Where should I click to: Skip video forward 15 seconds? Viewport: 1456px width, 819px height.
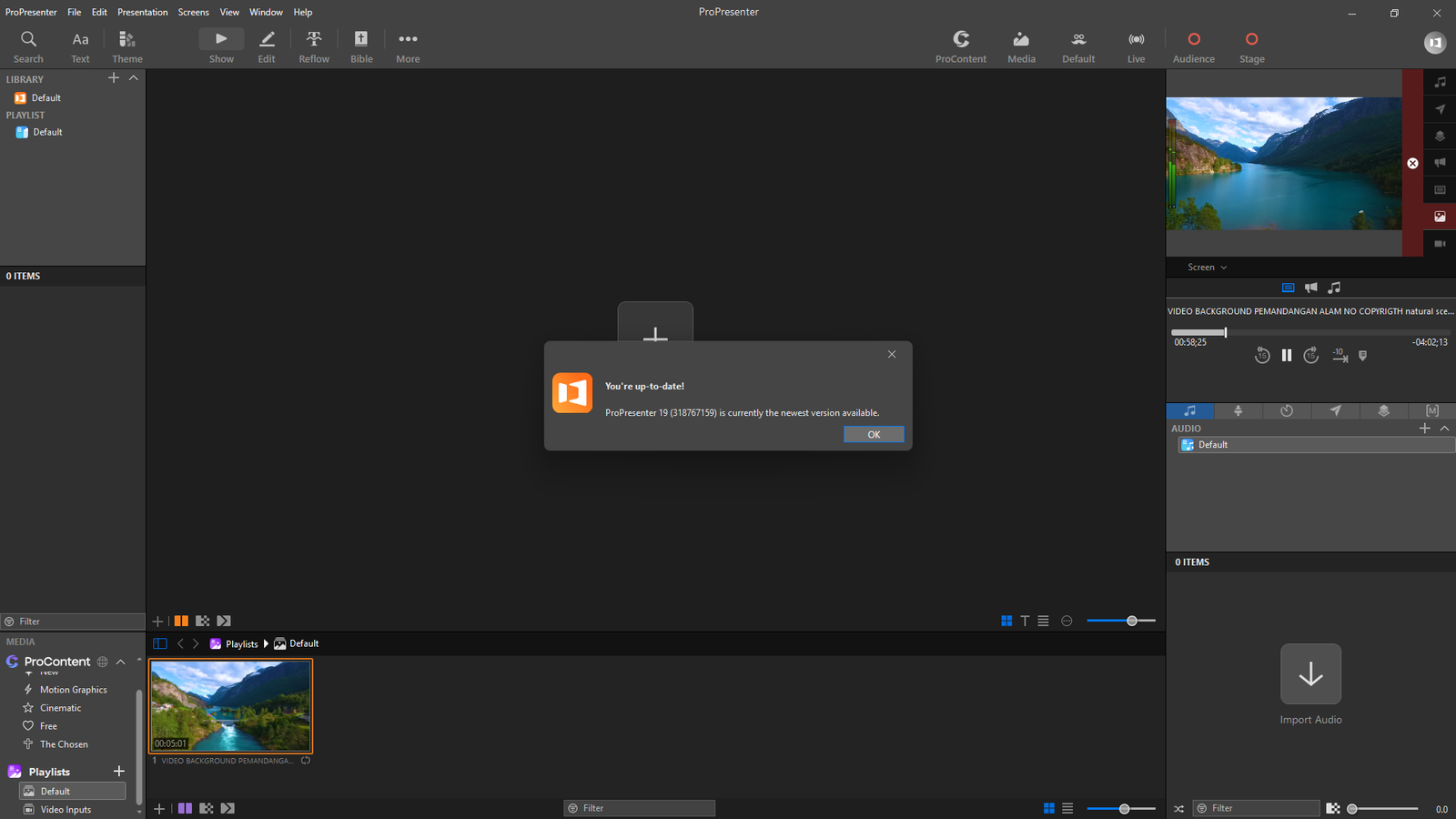(1310, 356)
